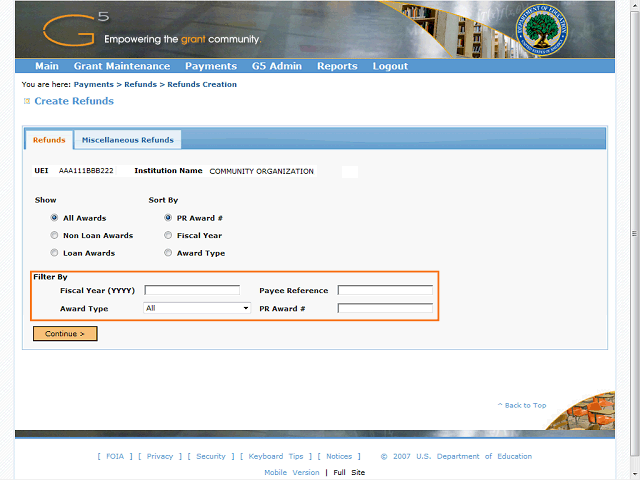This screenshot has width=640, height=480.
Task: Sort by Fiscal Year radio option
Action: coord(168,235)
